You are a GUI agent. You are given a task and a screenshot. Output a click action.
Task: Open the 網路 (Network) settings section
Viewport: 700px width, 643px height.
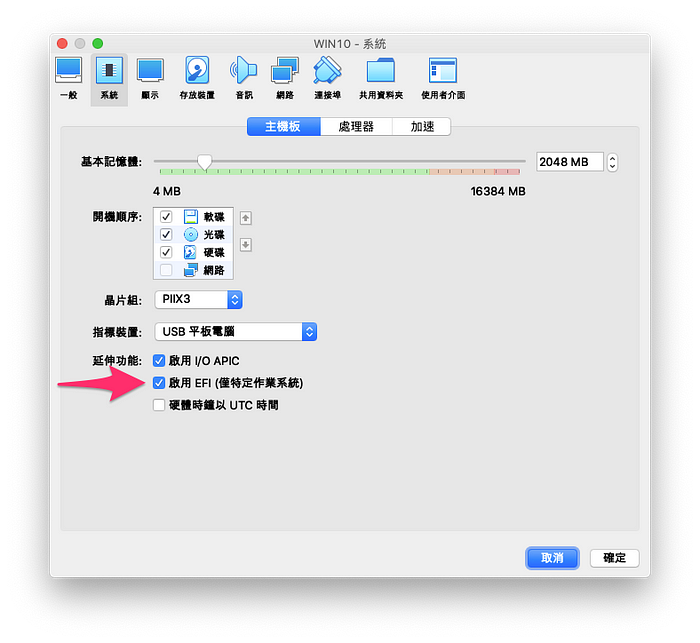click(285, 78)
